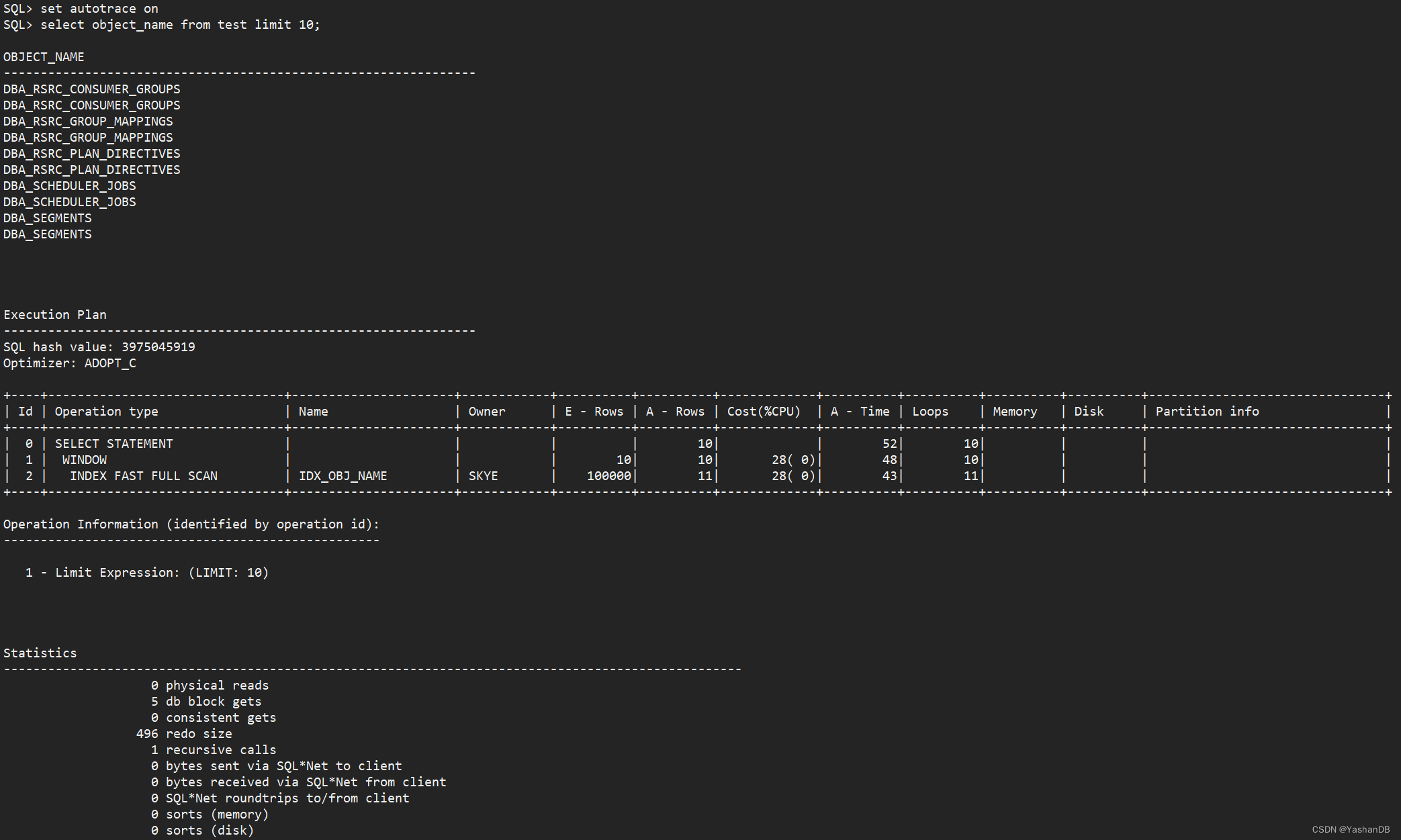
Task: Click first DBA_RSRC_GROUP_MAPPINGS result row
Action: (88, 122)
